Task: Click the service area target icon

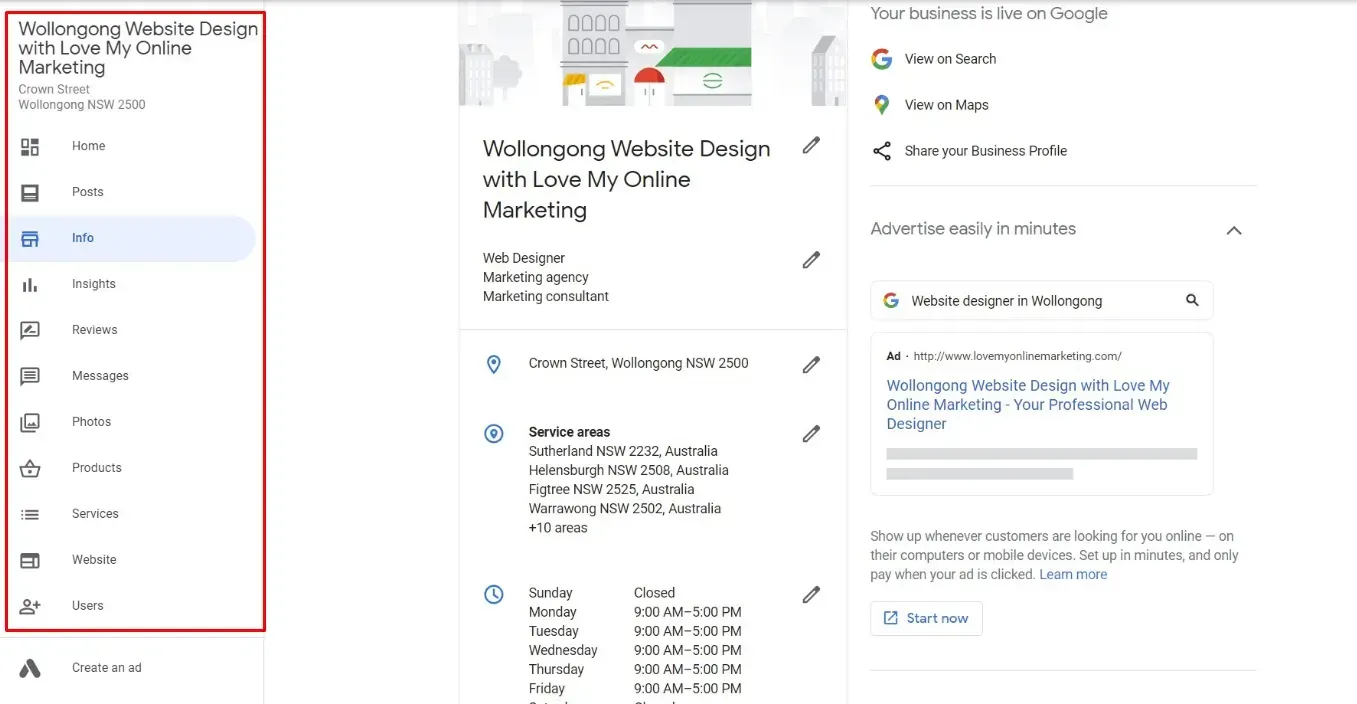Action: [493, 434]
